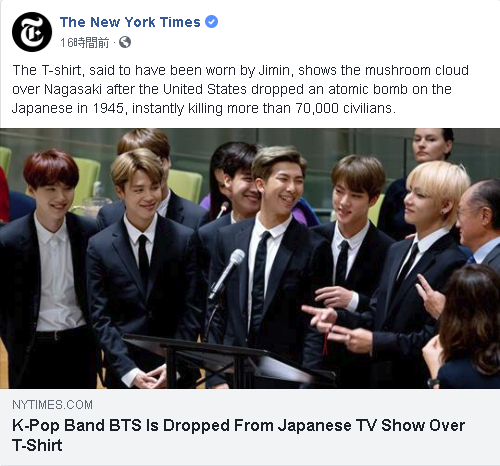The image size is (500, 466).
Task: Click the green chair in photo background
Action: click(185, 185)
